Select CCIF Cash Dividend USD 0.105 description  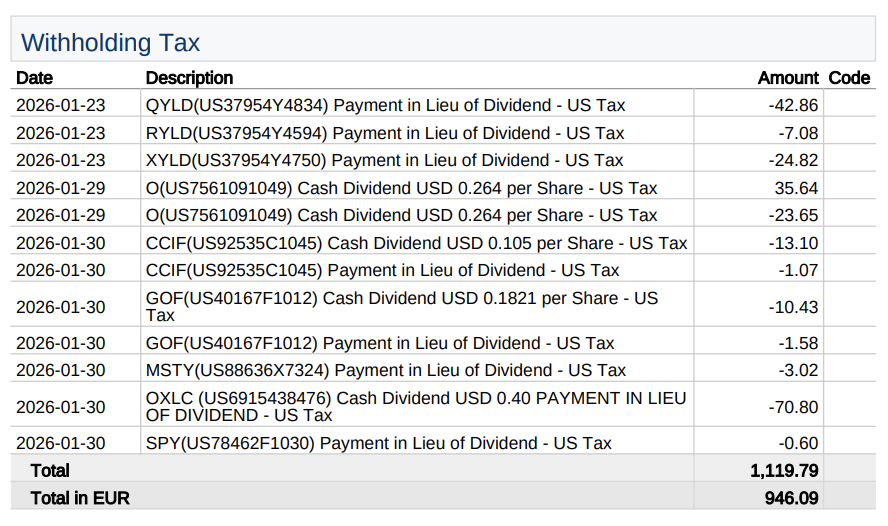point(416,243)
